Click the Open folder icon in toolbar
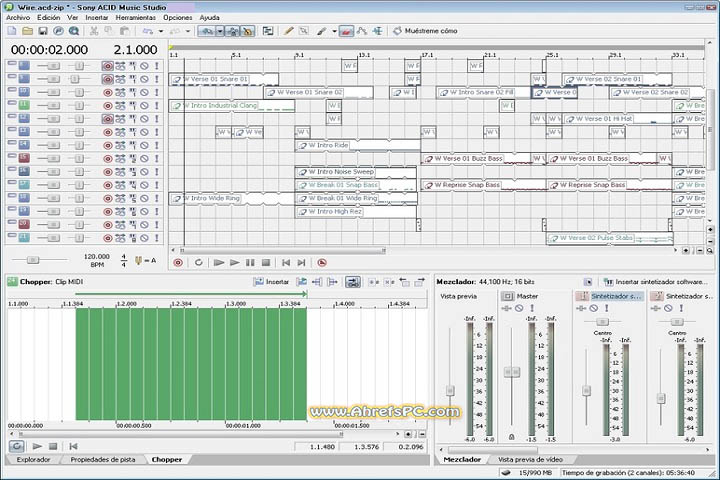The image size is (720, 480). (28, 31)
